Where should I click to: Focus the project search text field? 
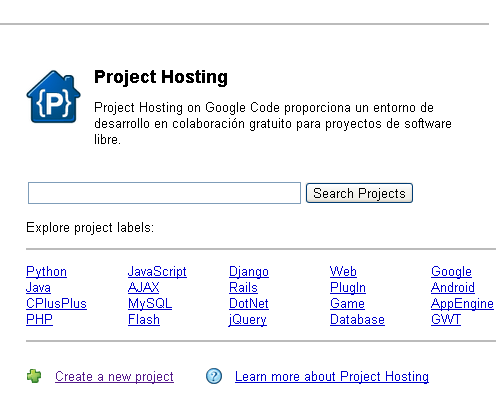(x=164, y=193)
